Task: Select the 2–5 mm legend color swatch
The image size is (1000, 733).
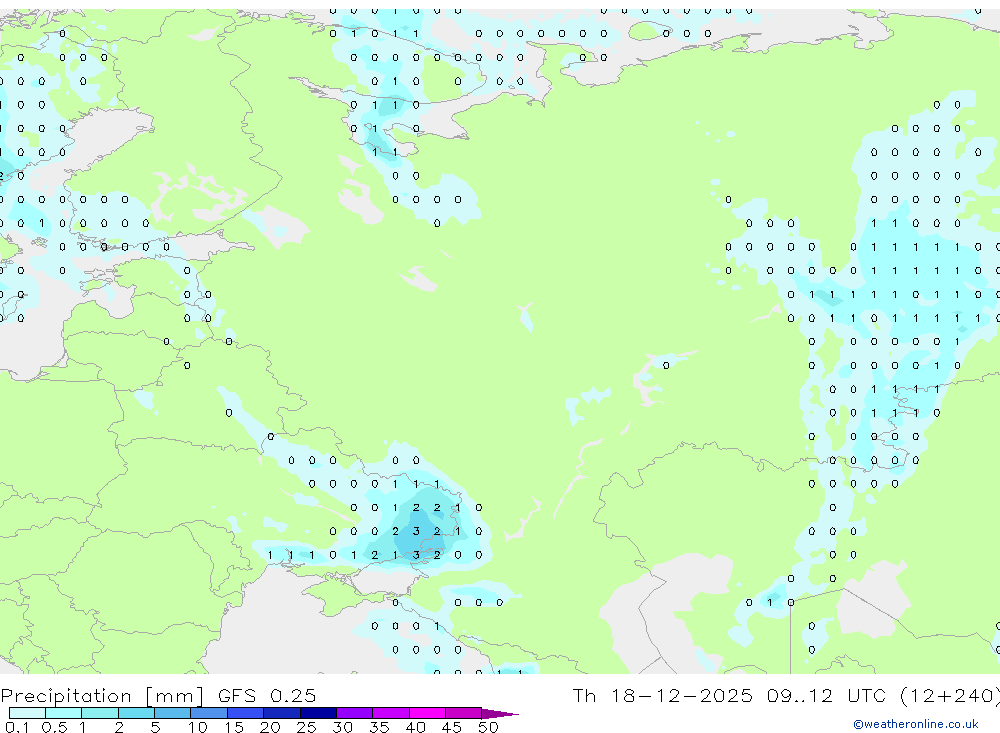Action: click(136, 713)
